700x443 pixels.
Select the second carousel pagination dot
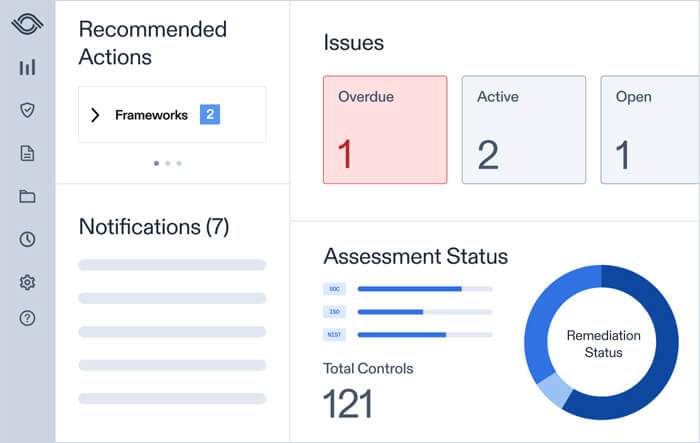click(167, 162)
